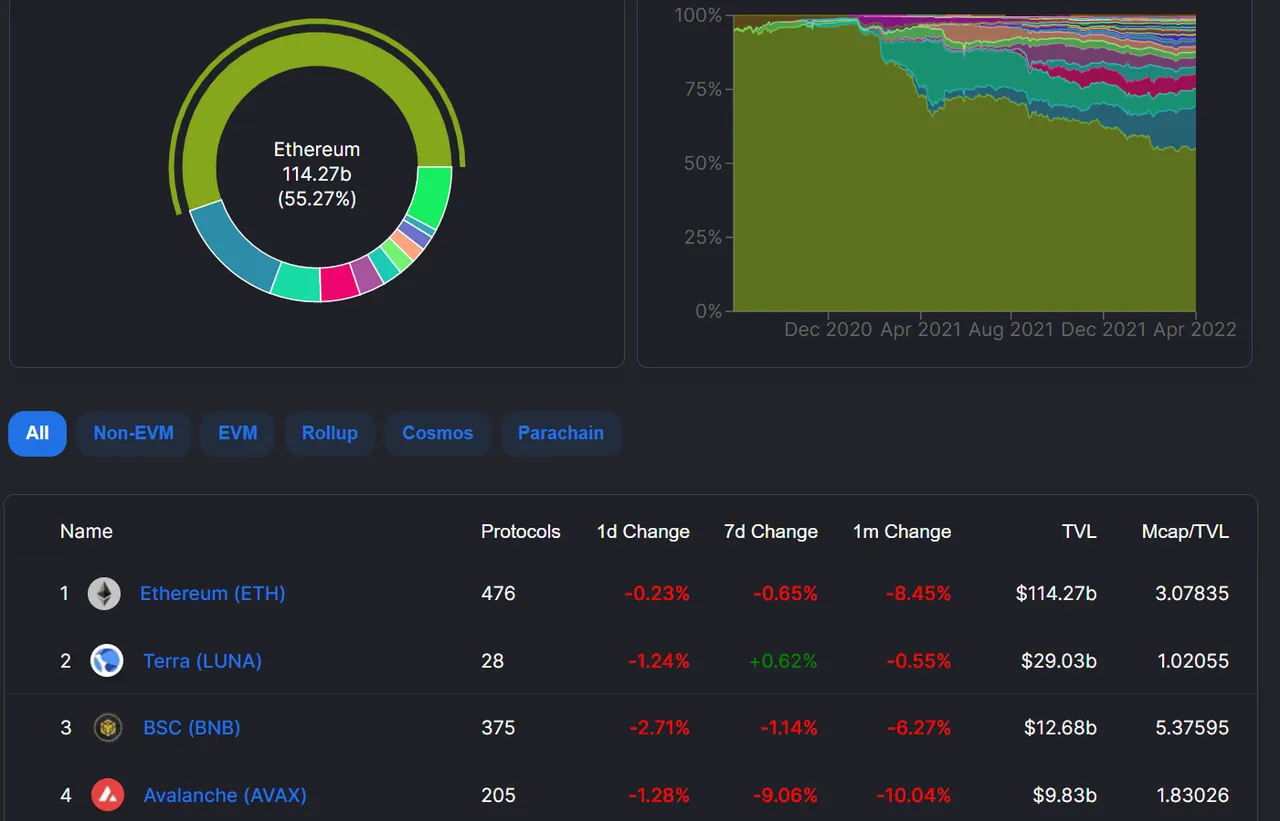The image size is (1280, 821).
Task: Sort table by 1d Change column
Action: coord(643,531)
